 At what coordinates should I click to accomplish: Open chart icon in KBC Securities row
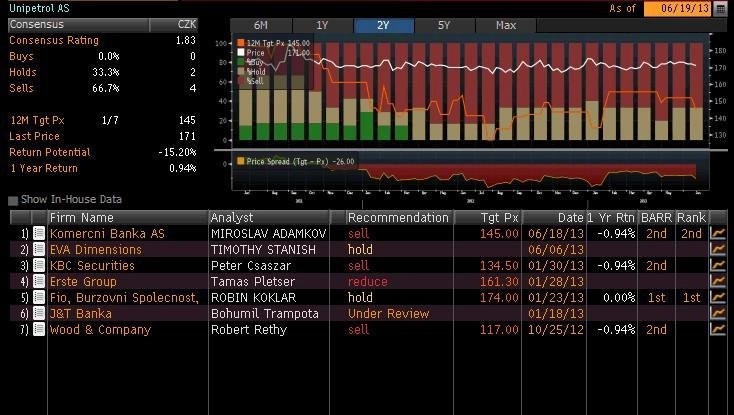pyautogui.click(x=718, y=265)
